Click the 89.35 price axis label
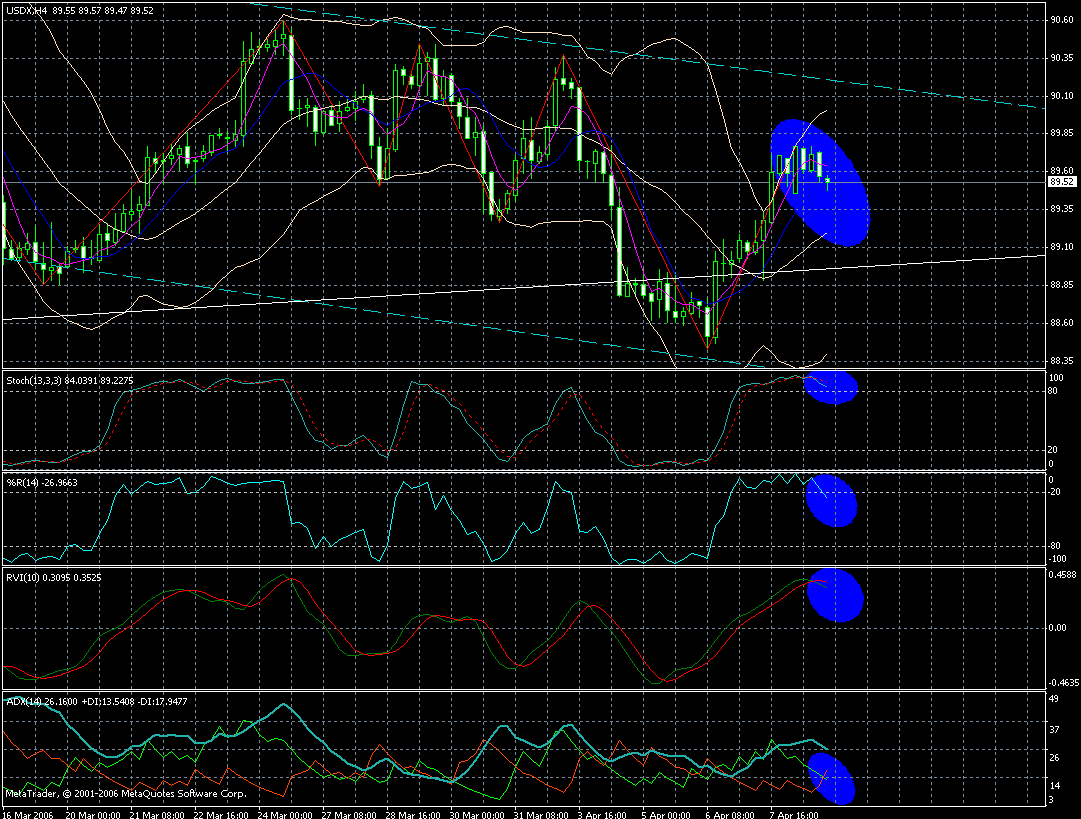Screen dimensions: 1081x819 [1062, 209]
